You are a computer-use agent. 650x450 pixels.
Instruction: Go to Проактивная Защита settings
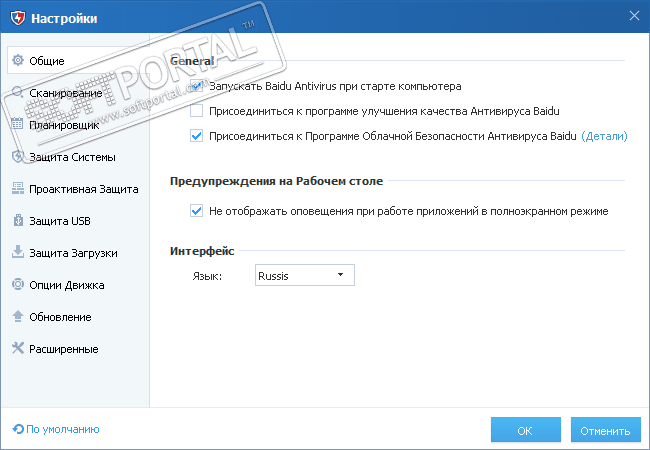[79, 189]
